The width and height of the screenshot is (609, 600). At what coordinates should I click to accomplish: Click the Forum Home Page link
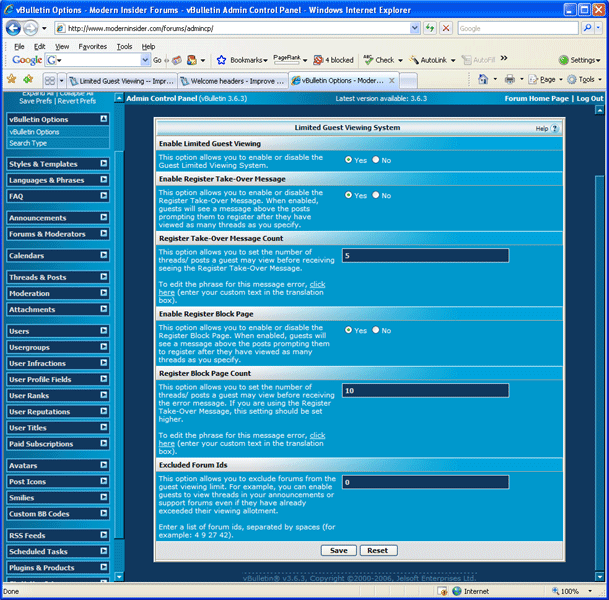[536, 99]
